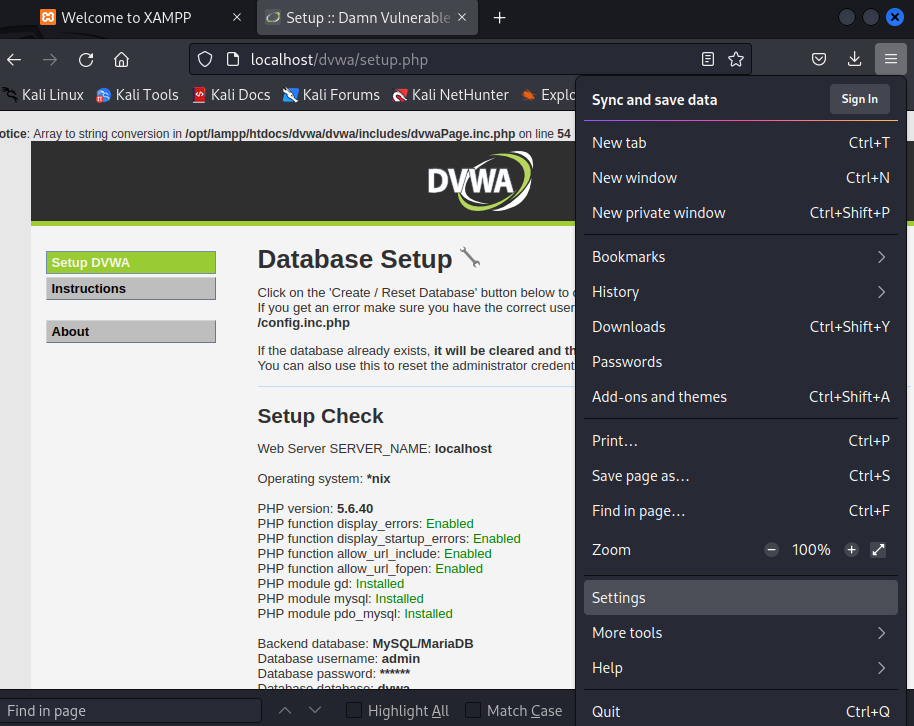The image size is (914, 726).
Task: Open Downloads from the menu
Action: (740, 327)
